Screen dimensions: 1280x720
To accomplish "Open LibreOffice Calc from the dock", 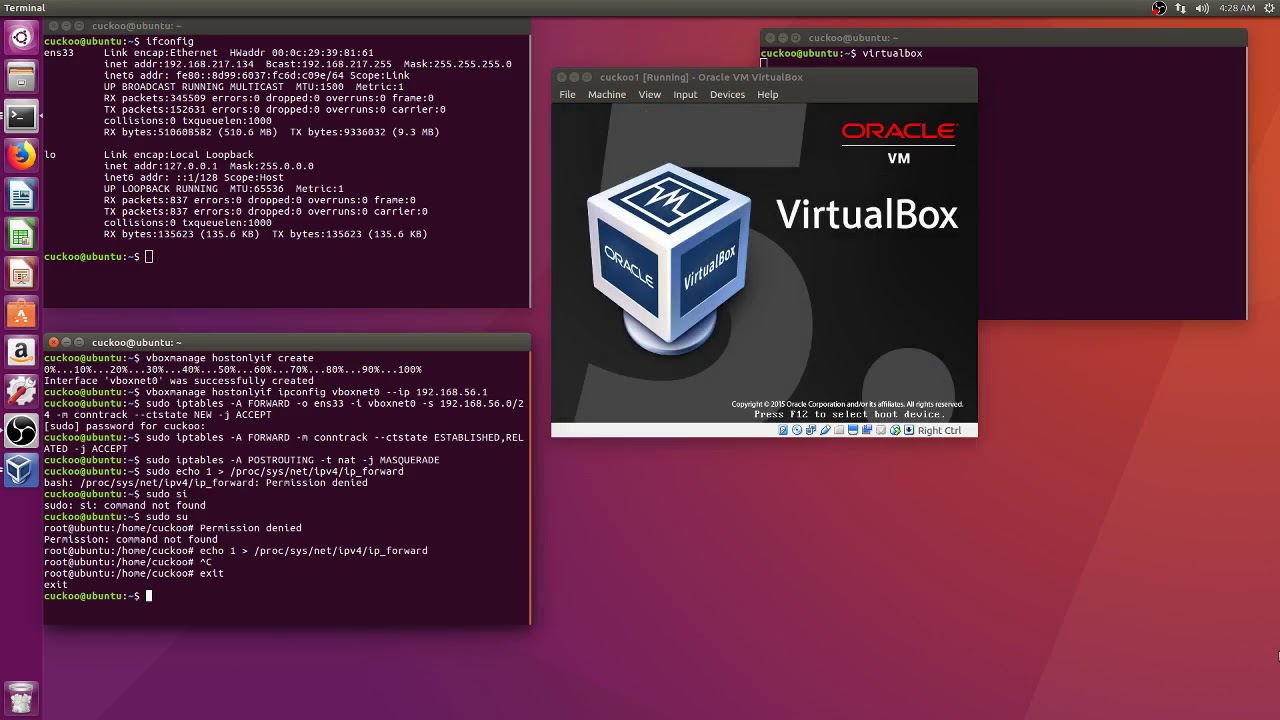I will click(x=21, y=234).
